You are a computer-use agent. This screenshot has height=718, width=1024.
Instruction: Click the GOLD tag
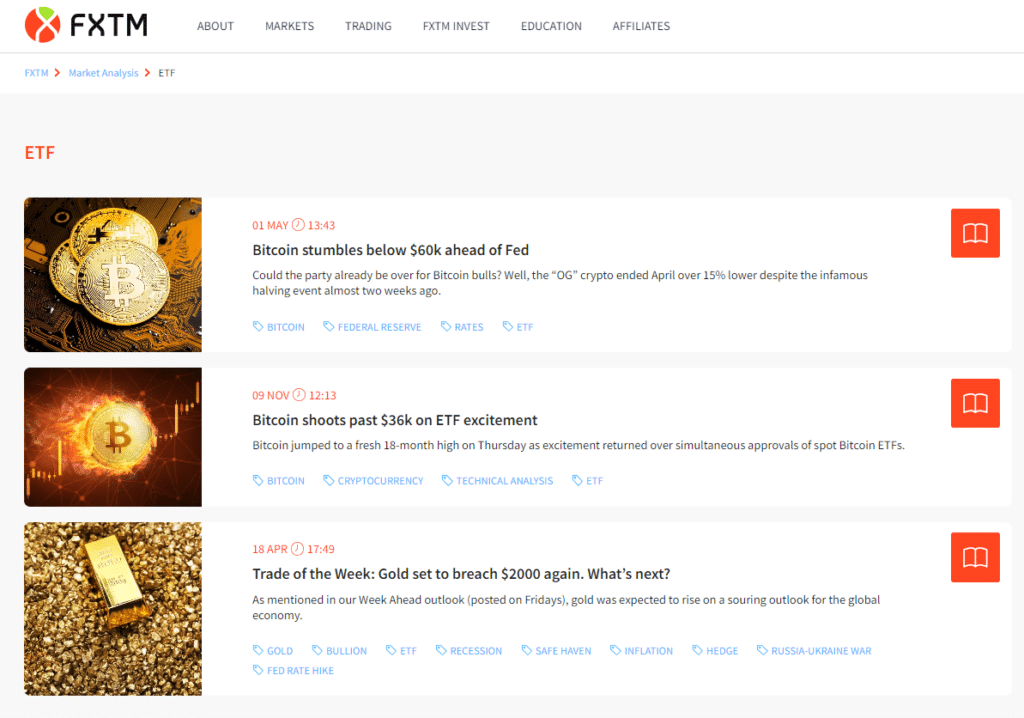(273, 651)
